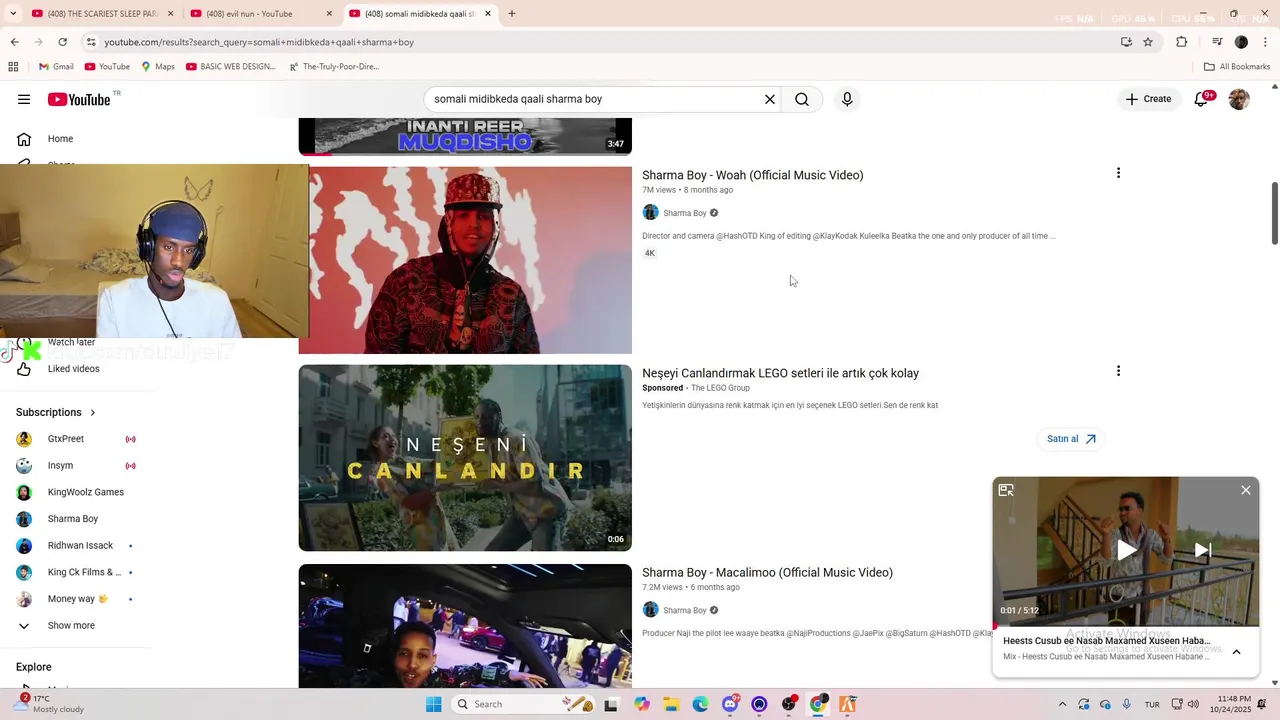Screen dimensions: 1280x720
Task: Open The-Truly-Poor-Dire bookmark
Action: (x=334, y=67)
